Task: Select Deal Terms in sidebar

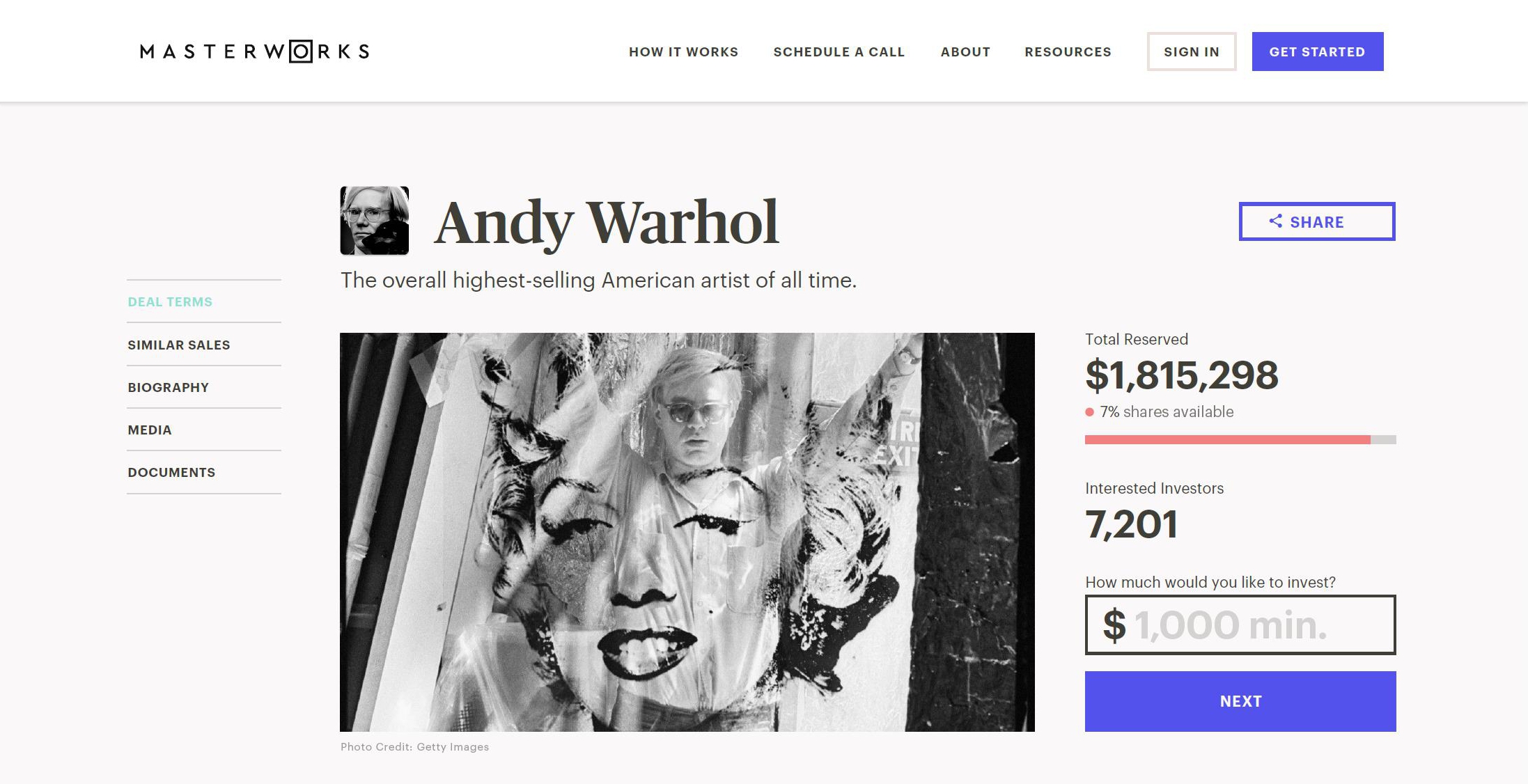Action: coord(170,301)
